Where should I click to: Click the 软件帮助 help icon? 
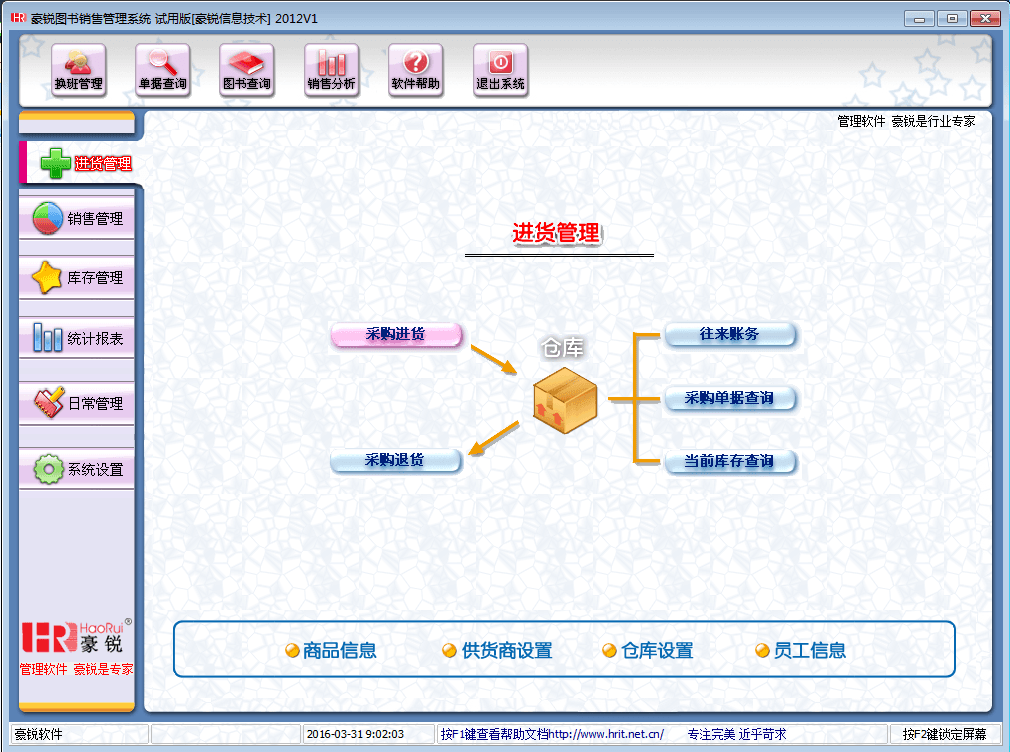[415, 70]
